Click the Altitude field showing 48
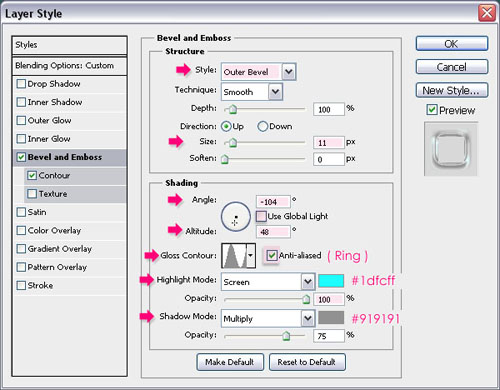 (273, 232)
